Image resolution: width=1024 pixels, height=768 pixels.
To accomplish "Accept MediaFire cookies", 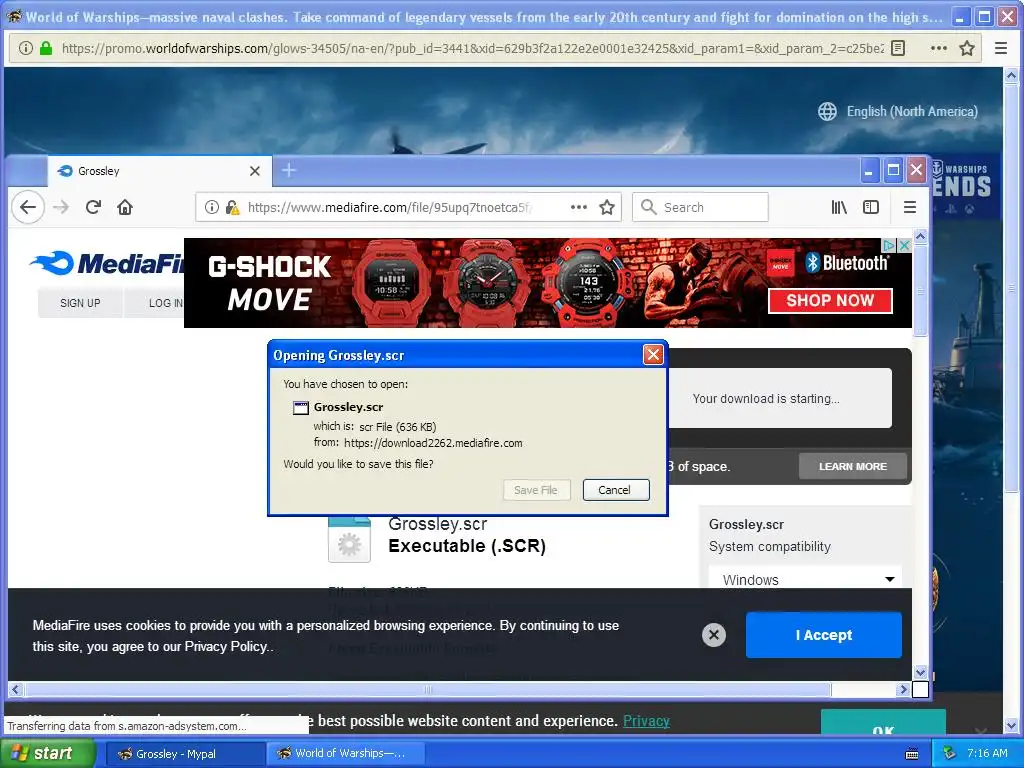I will [824, 635].
